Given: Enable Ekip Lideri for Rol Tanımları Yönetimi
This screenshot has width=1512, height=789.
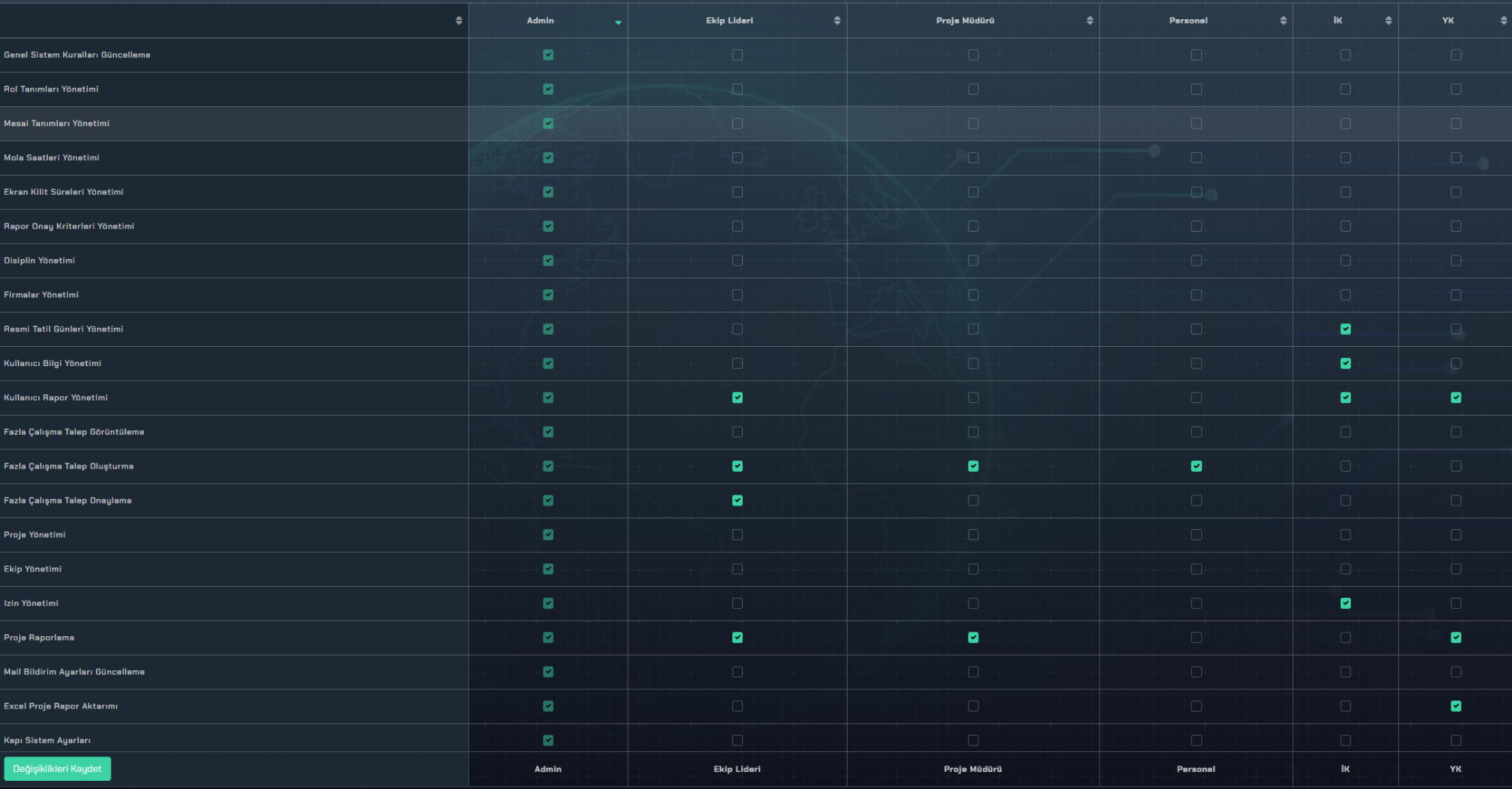Looking at the screenshot, I should tap(737, 89).
